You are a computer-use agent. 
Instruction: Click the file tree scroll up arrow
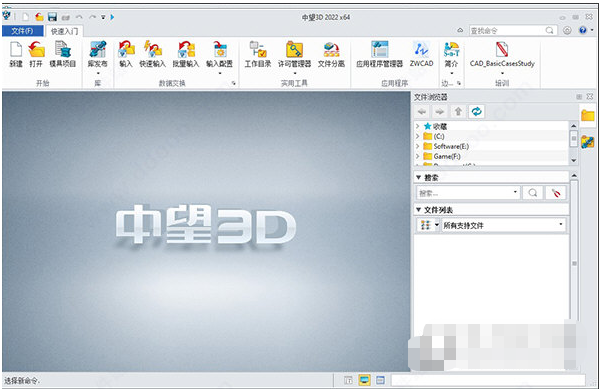pyautogui.click(x=574, y=126)
